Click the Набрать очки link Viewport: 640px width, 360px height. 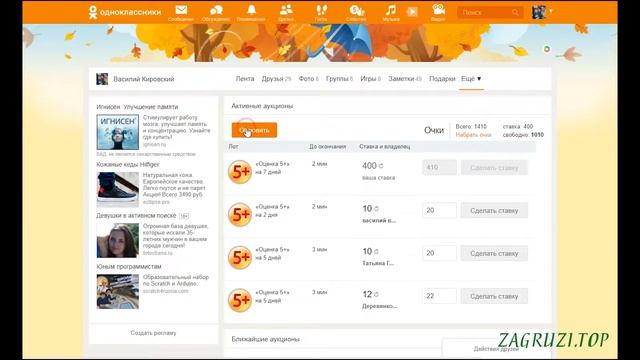point(473,135)
